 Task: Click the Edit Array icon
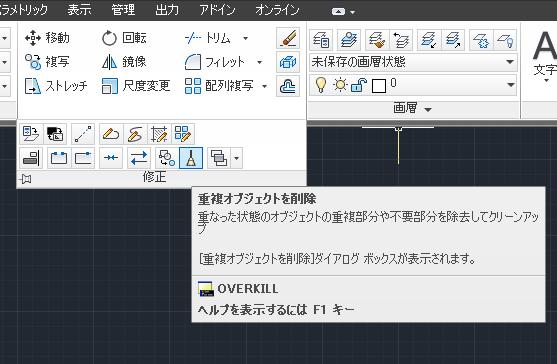183,134
